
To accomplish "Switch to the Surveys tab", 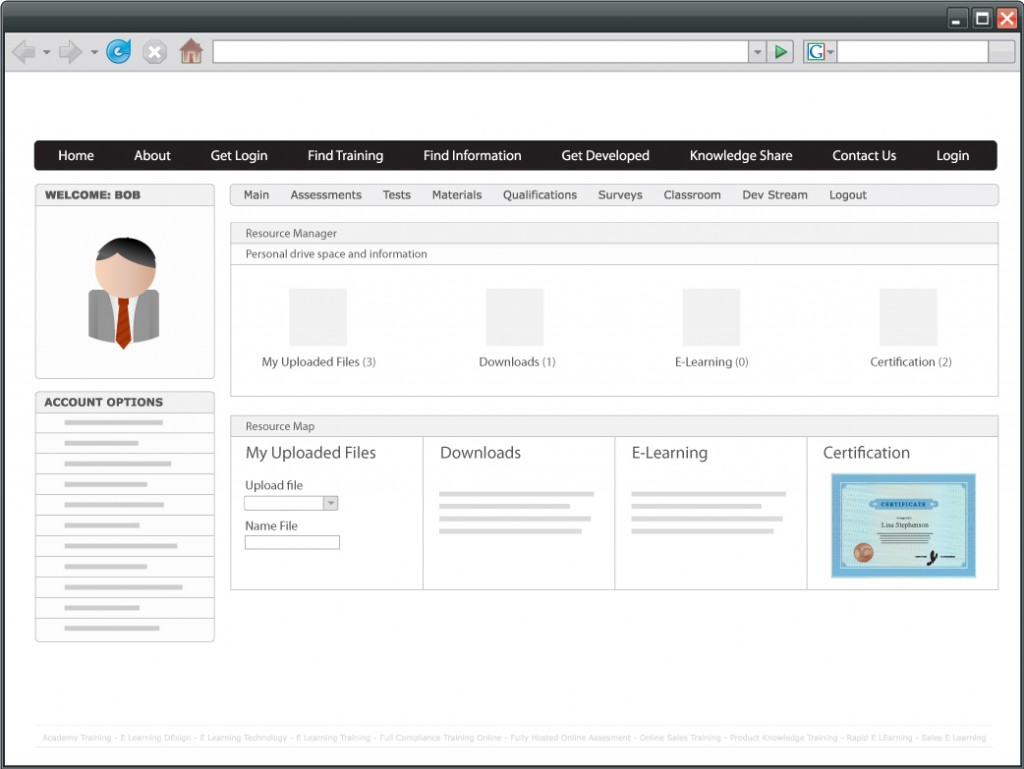I will click(x=620, y=195).
